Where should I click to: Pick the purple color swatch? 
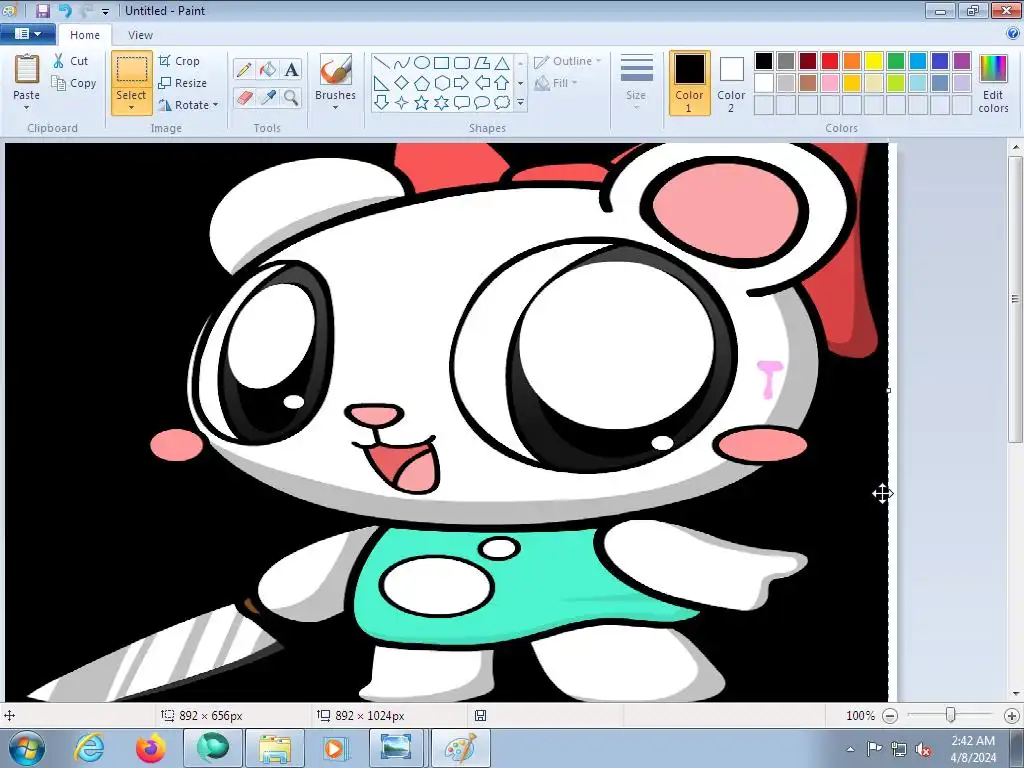coord(962,61)
